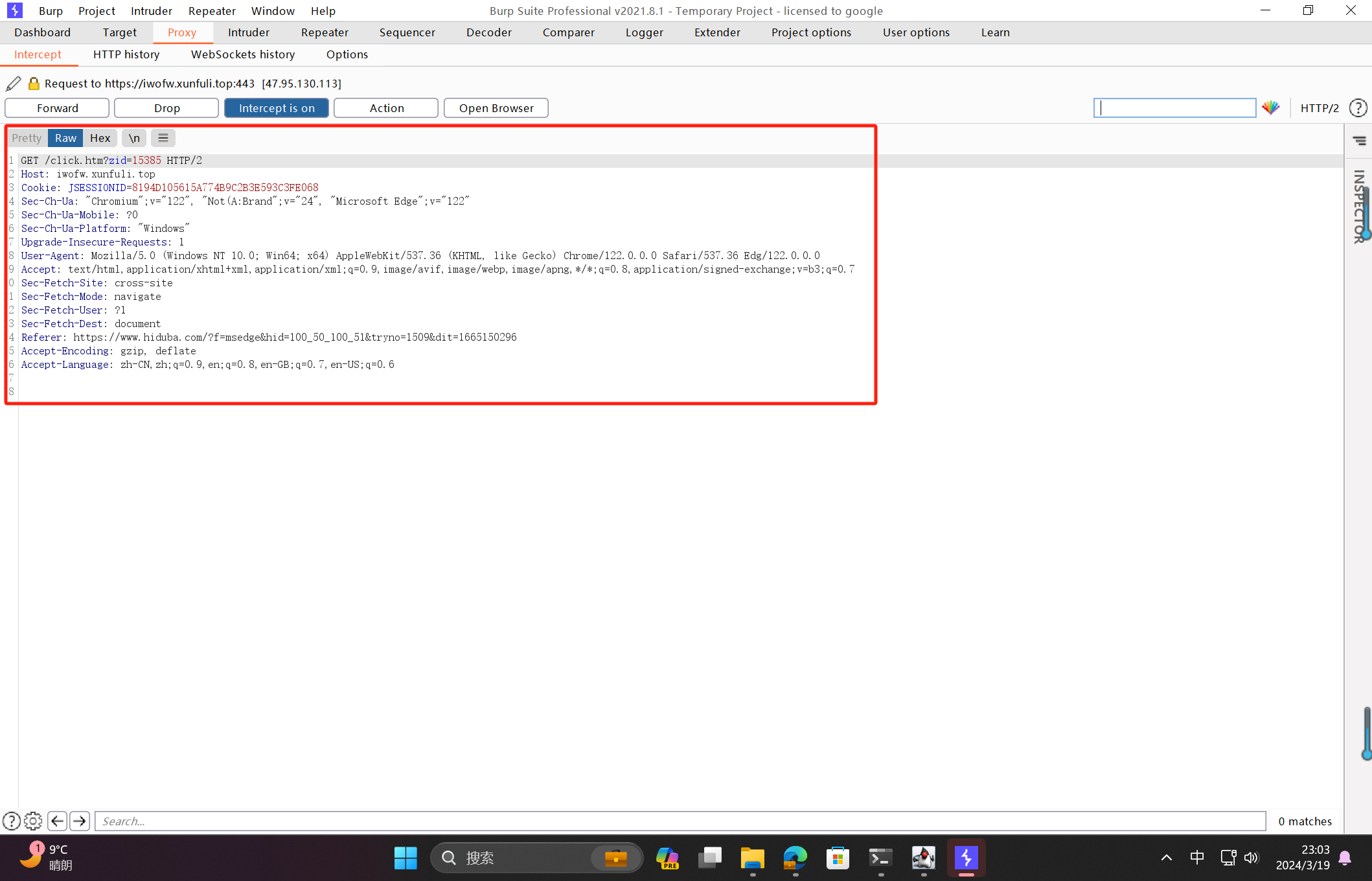This screenshot has height=881, width=1372.
Task: Click the bottom-left search help icon
Action: (x=11, y=821)
